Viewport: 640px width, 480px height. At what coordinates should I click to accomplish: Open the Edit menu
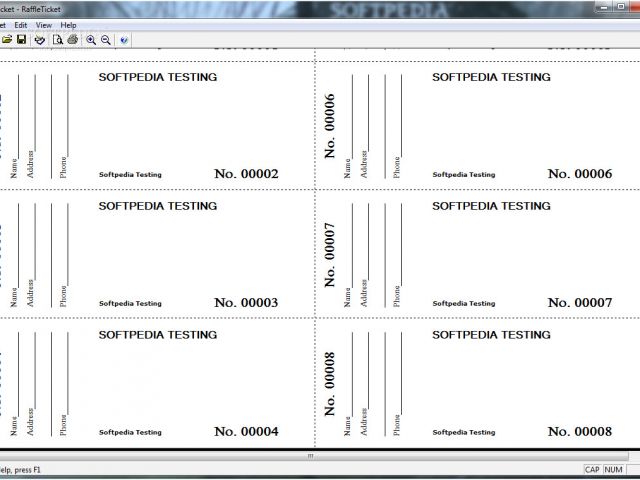click(x=20, y=25)
